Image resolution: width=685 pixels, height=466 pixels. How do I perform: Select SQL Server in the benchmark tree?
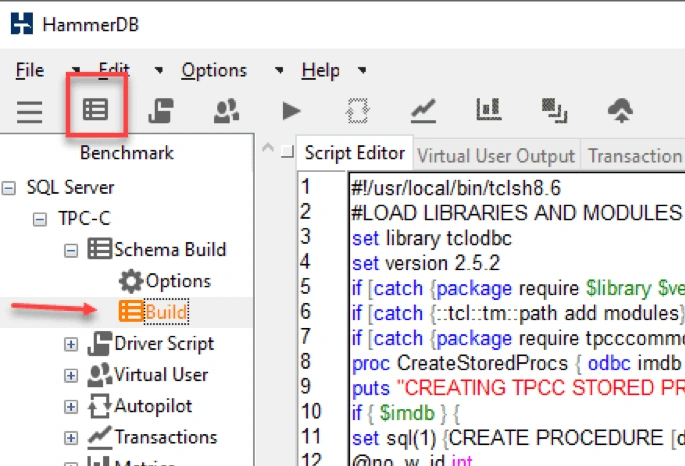click(70, 187)
